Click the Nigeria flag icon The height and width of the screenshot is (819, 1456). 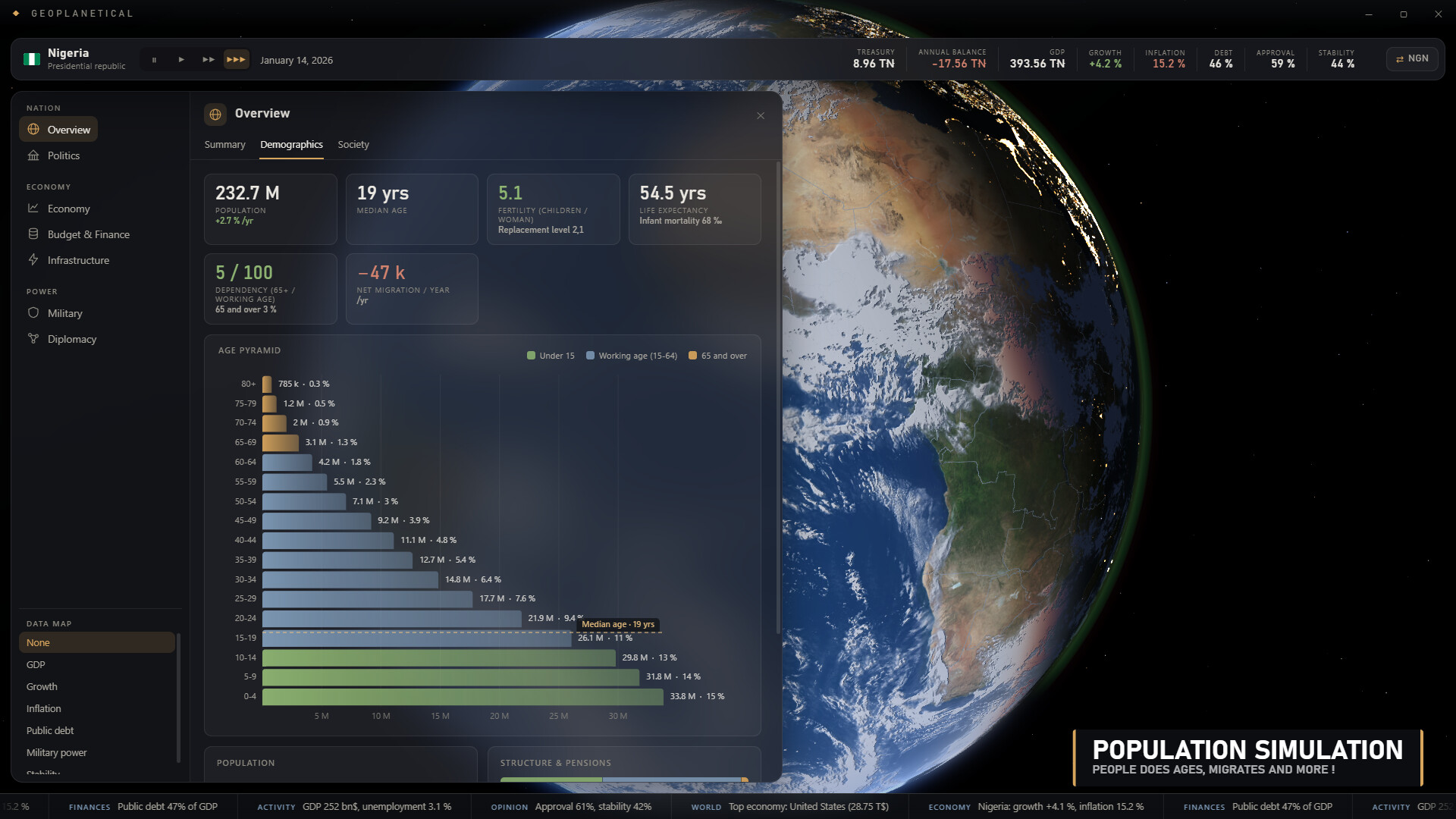32,59
